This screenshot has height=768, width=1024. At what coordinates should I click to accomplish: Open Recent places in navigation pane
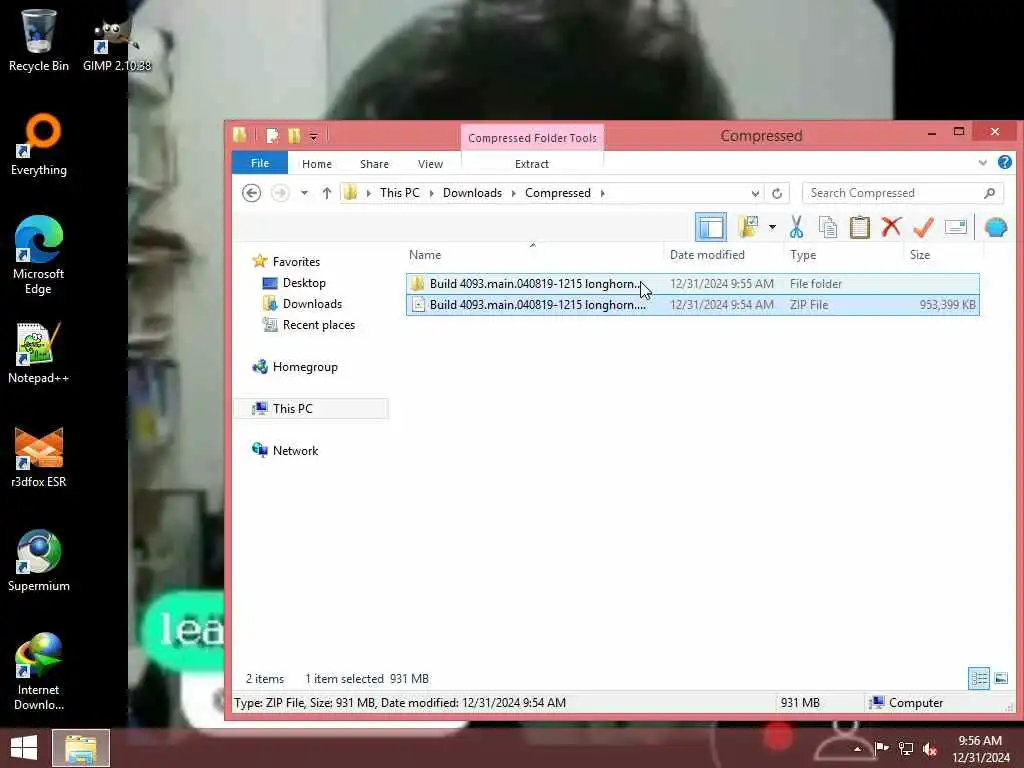pos(319,325)
